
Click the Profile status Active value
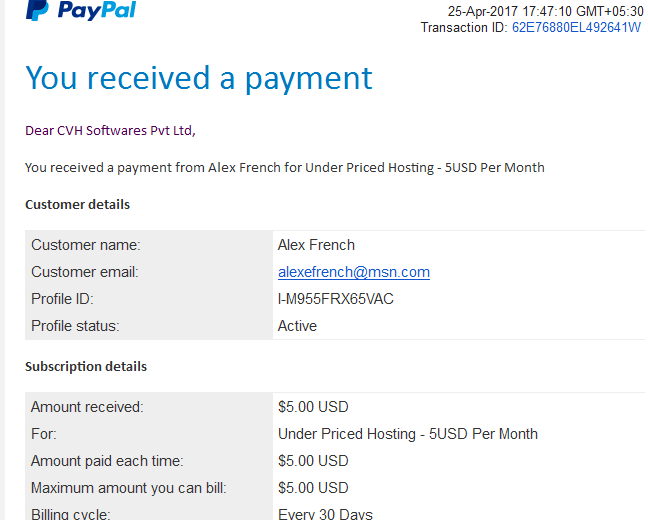click(x=297, y=326)
